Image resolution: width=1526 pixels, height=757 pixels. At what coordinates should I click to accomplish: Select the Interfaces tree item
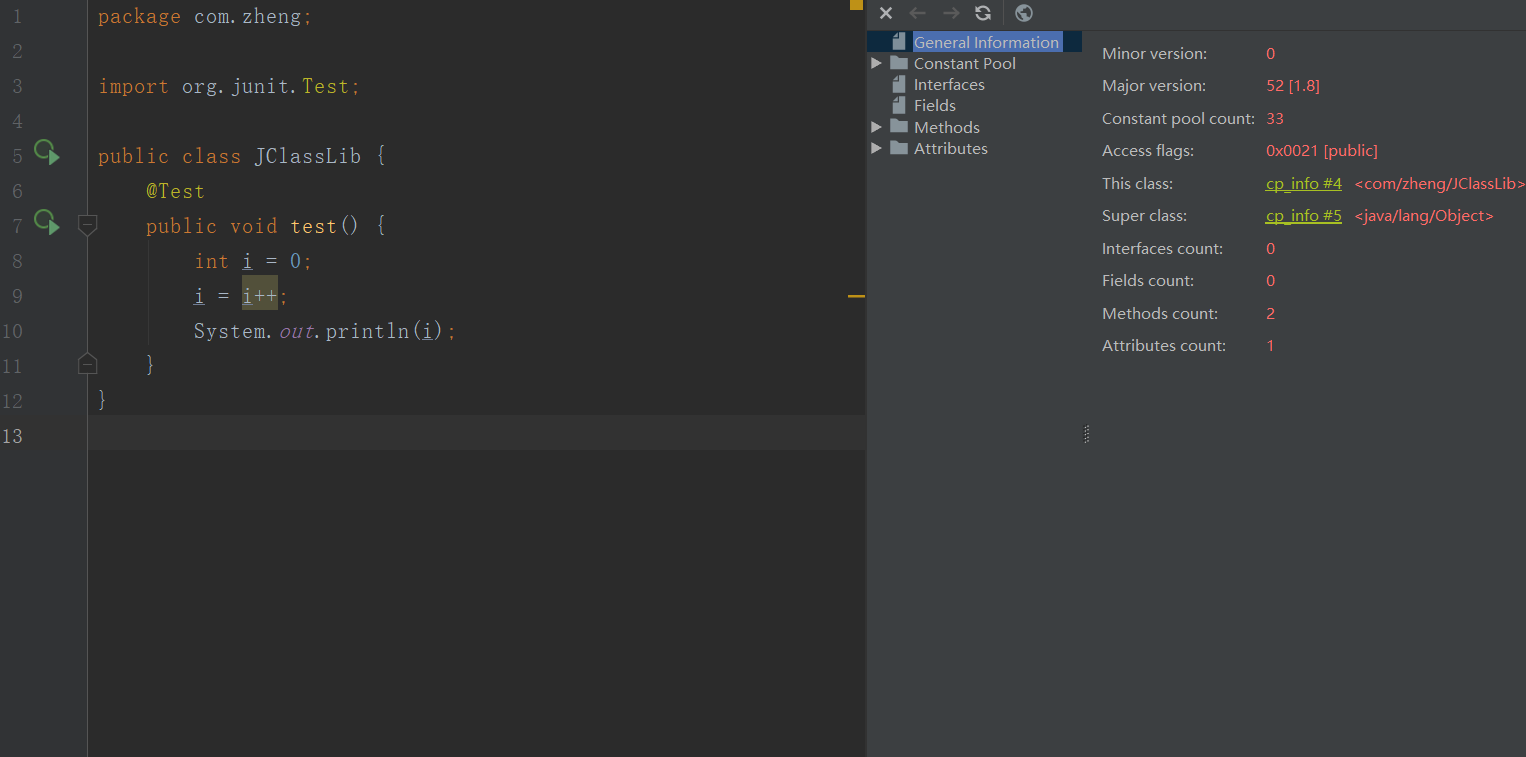948,85
